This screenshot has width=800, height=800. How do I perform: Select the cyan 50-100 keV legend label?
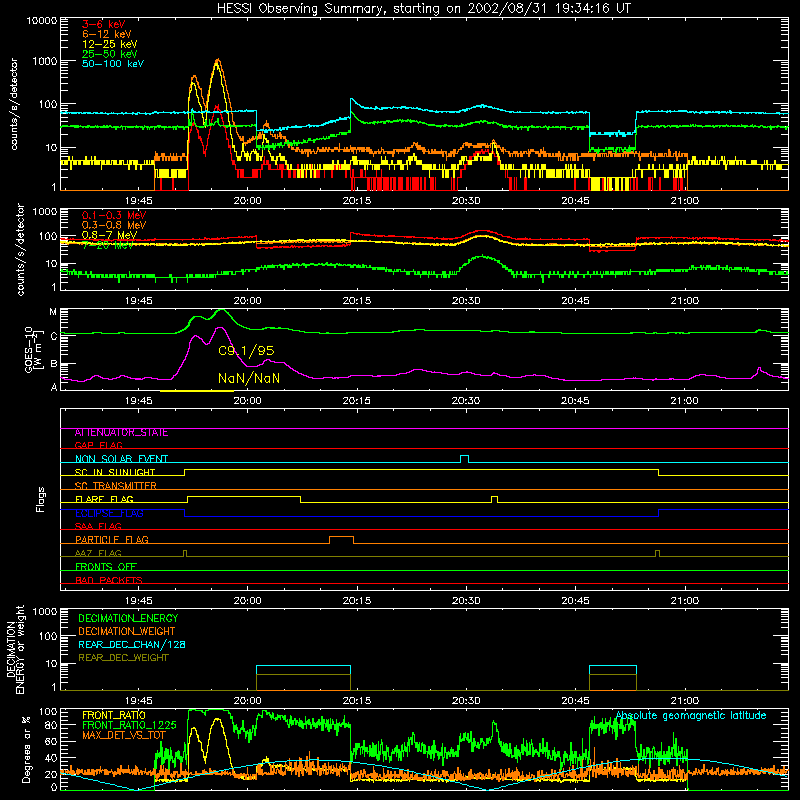click(x=113, y=64)
